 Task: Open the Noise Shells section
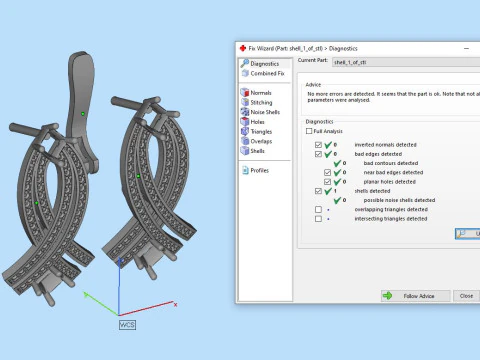click(x=265, y=112)
